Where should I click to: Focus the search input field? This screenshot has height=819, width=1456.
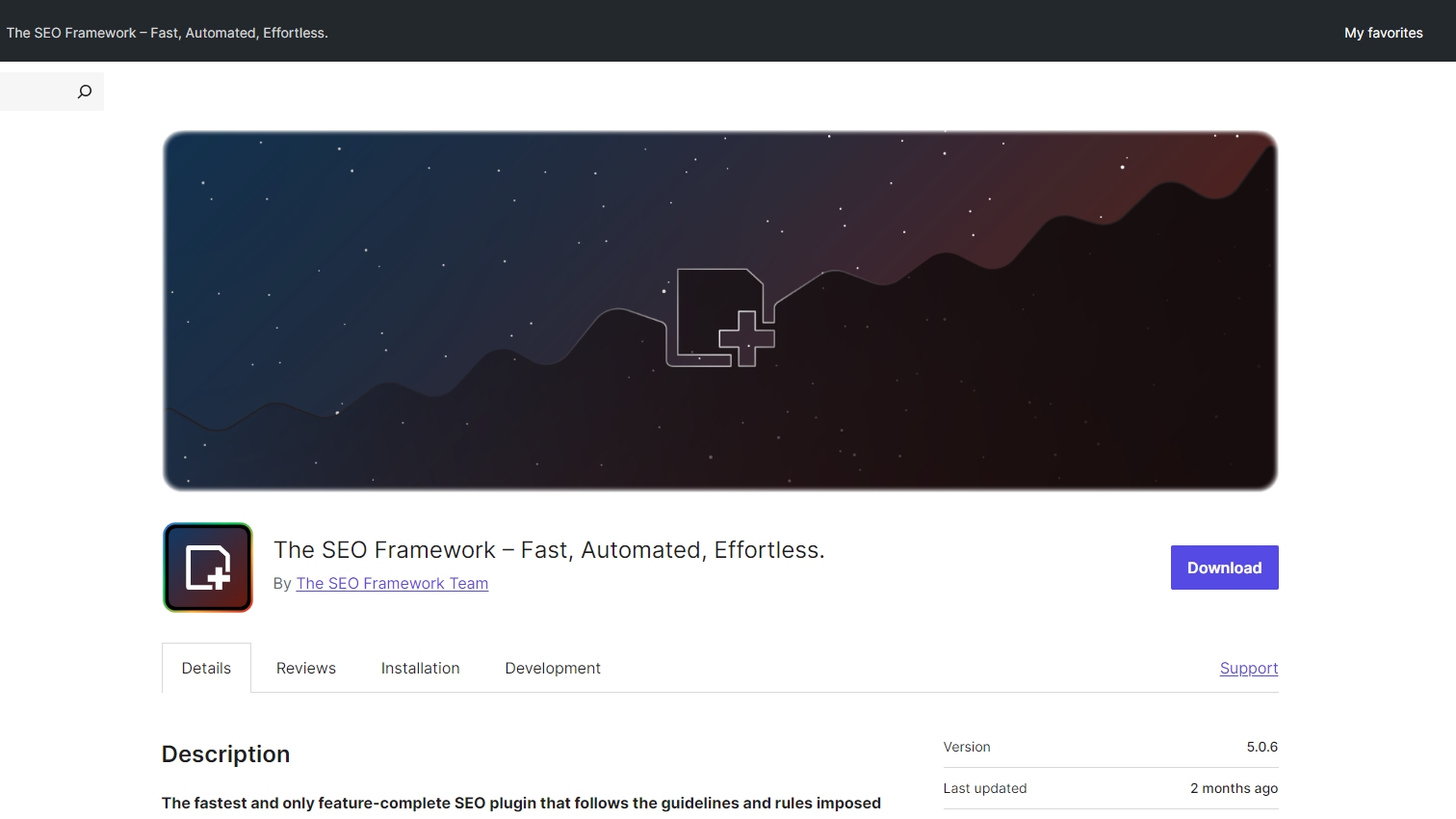(x=37, y=92)
